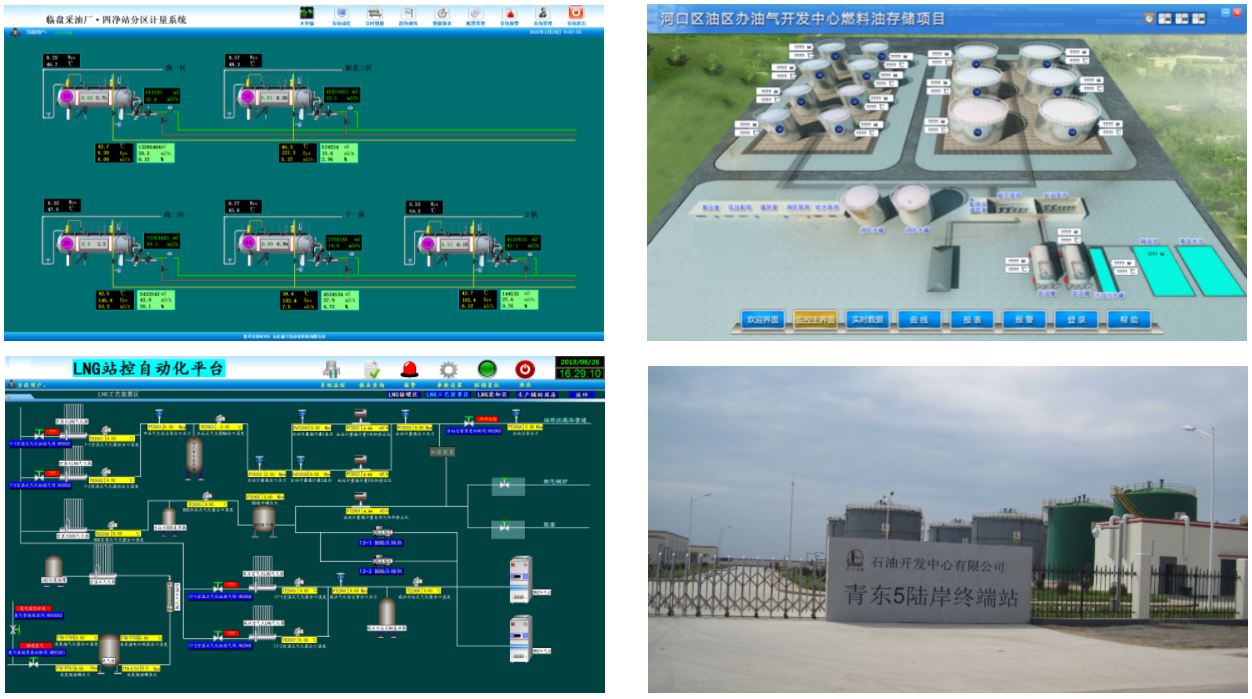Open the 实时数据 toolbar icon in metering system

click(x=374, y=14)
